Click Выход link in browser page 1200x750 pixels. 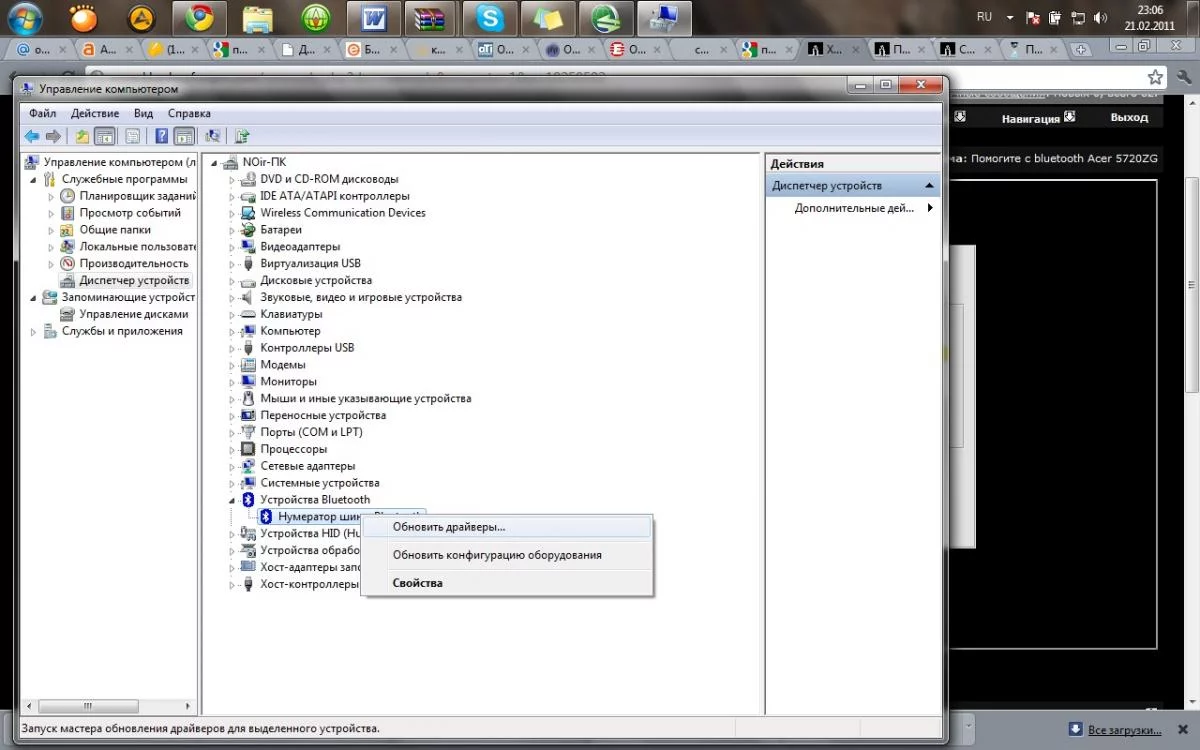1129,117
